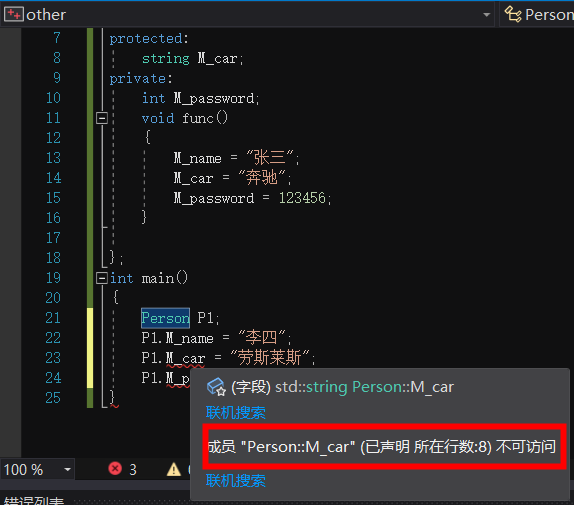Click the first 联机搜索 link in the tooltip
The height and width of the screenshot is (505, 574).
coord(236,412)
